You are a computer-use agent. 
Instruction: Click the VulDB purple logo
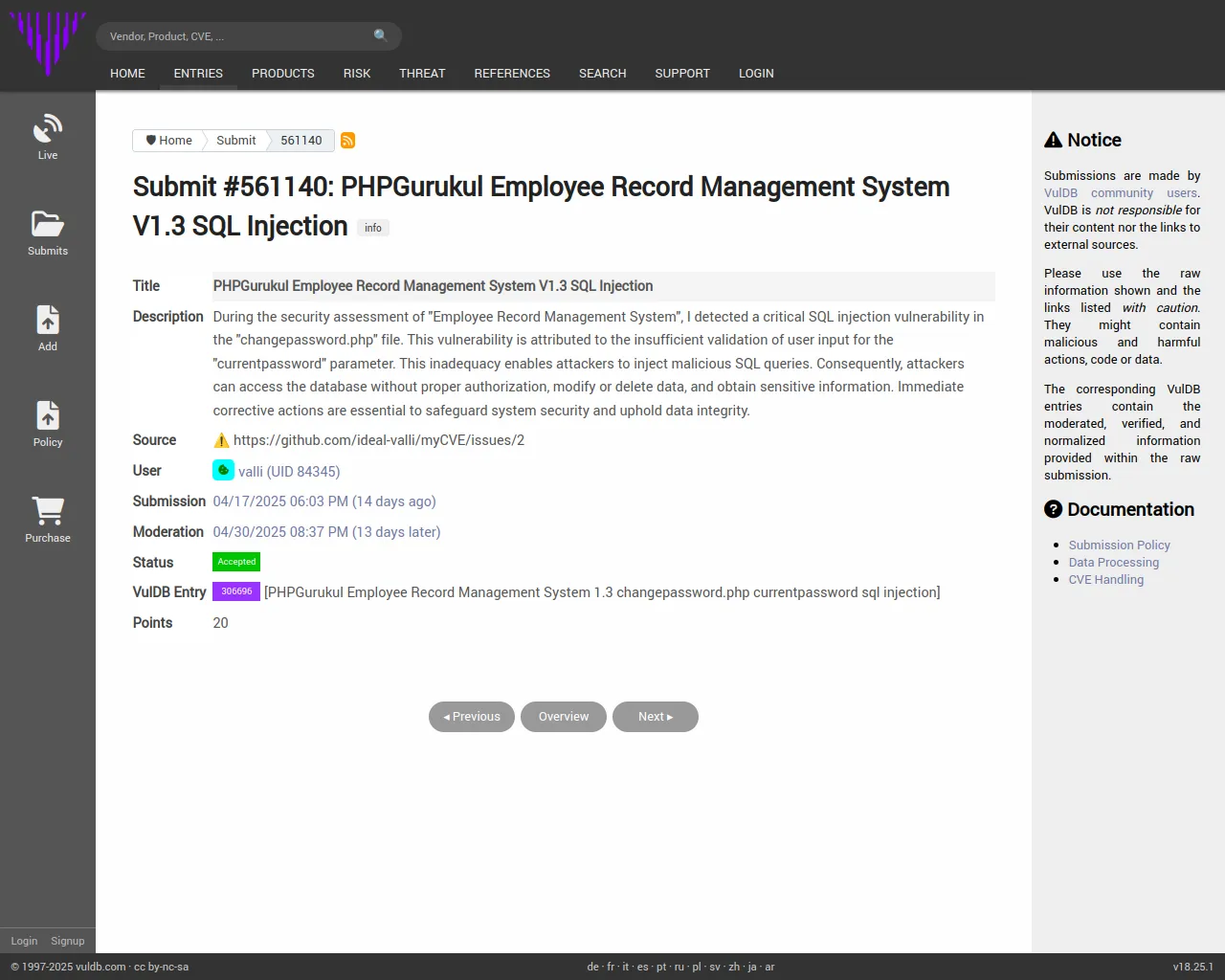coord(48,43)
